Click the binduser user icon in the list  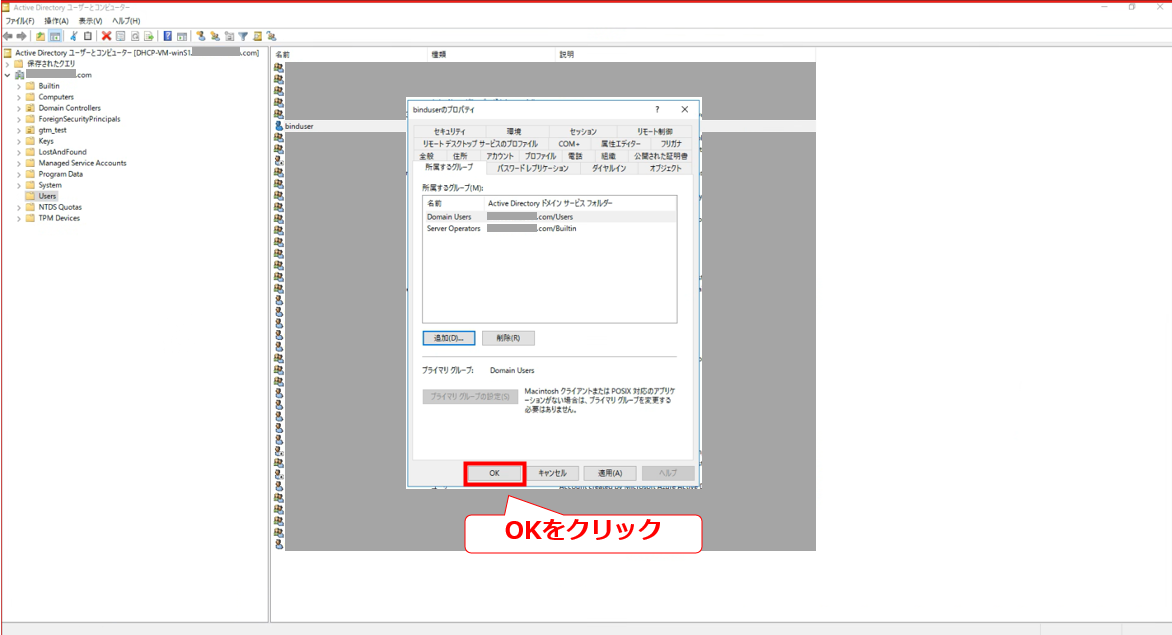279,126
